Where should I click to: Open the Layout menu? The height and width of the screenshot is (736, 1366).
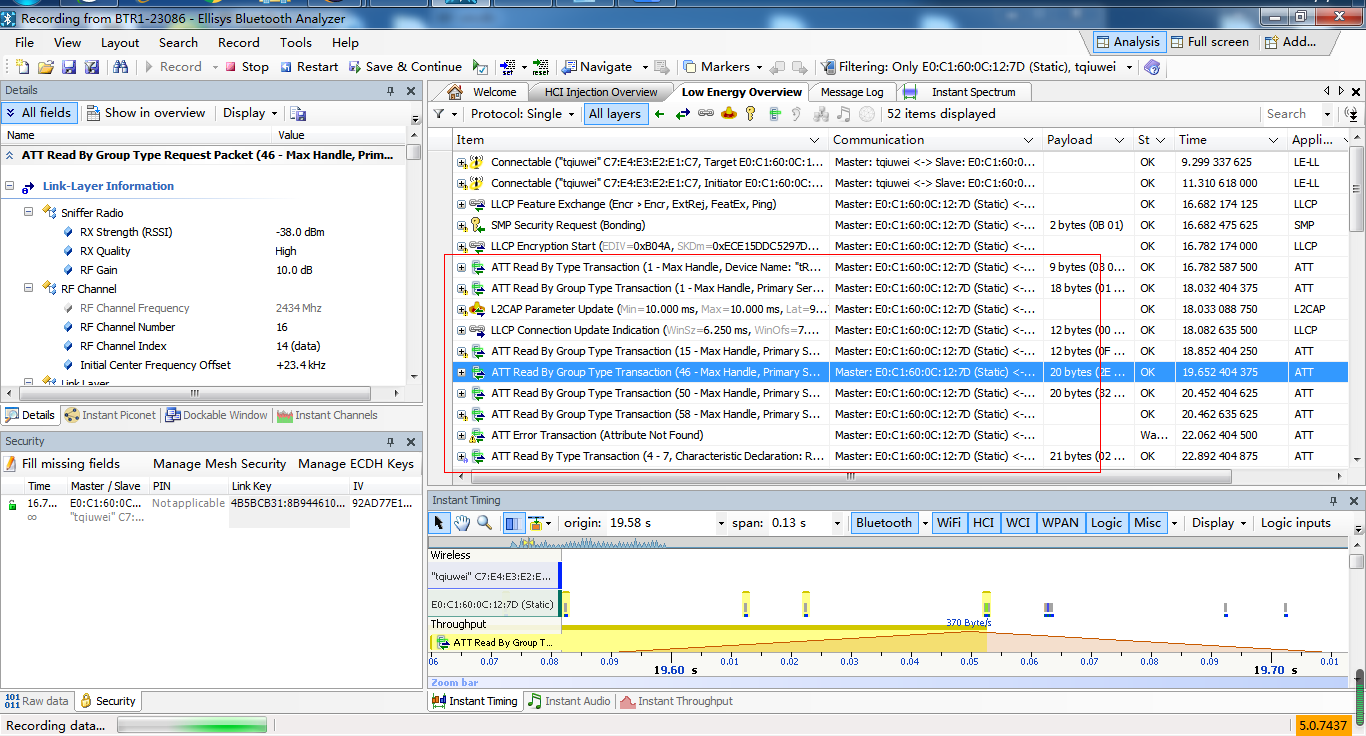click(x=120, y=43)
